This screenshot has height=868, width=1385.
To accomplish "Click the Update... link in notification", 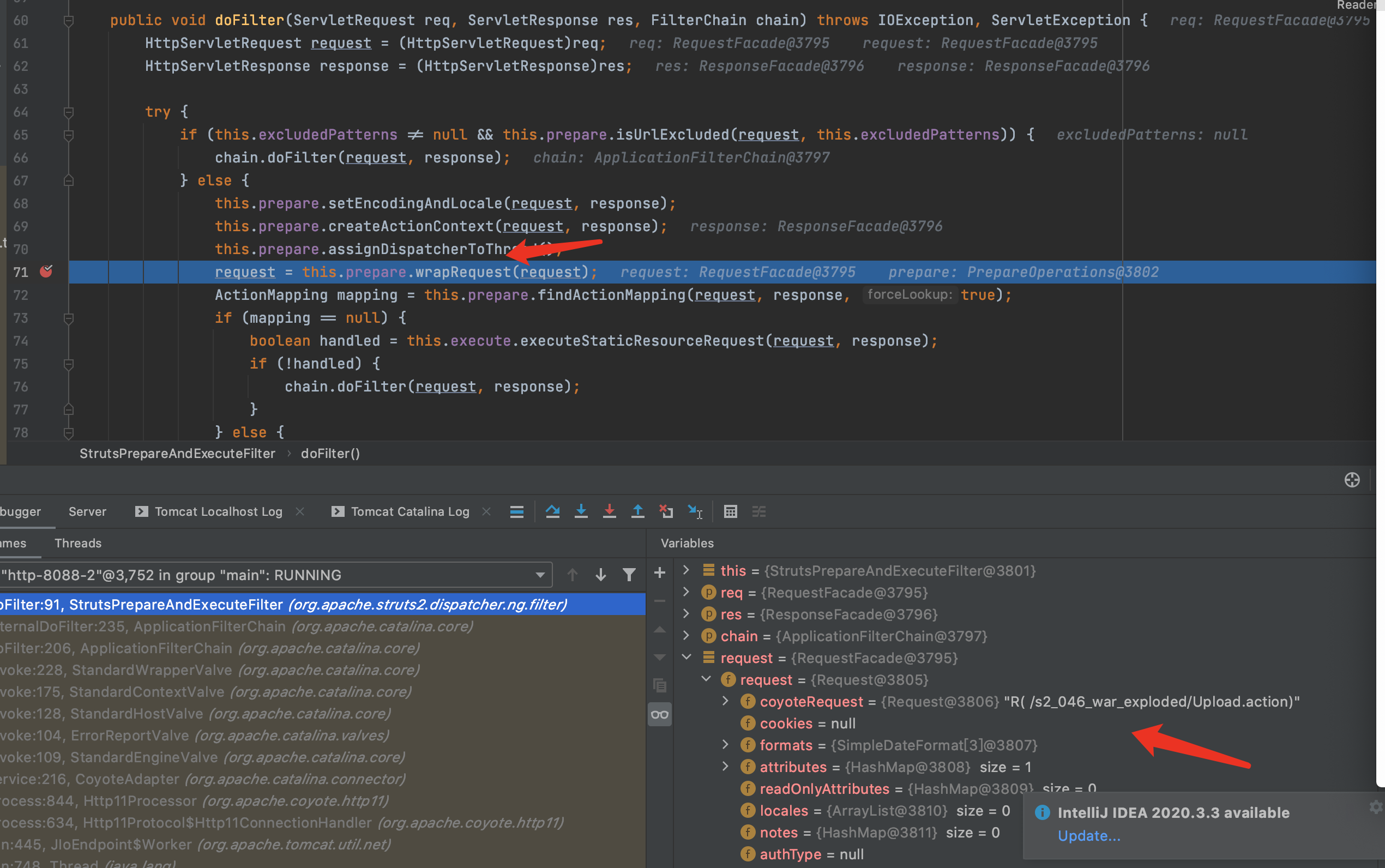I will tap(1089, 836).
